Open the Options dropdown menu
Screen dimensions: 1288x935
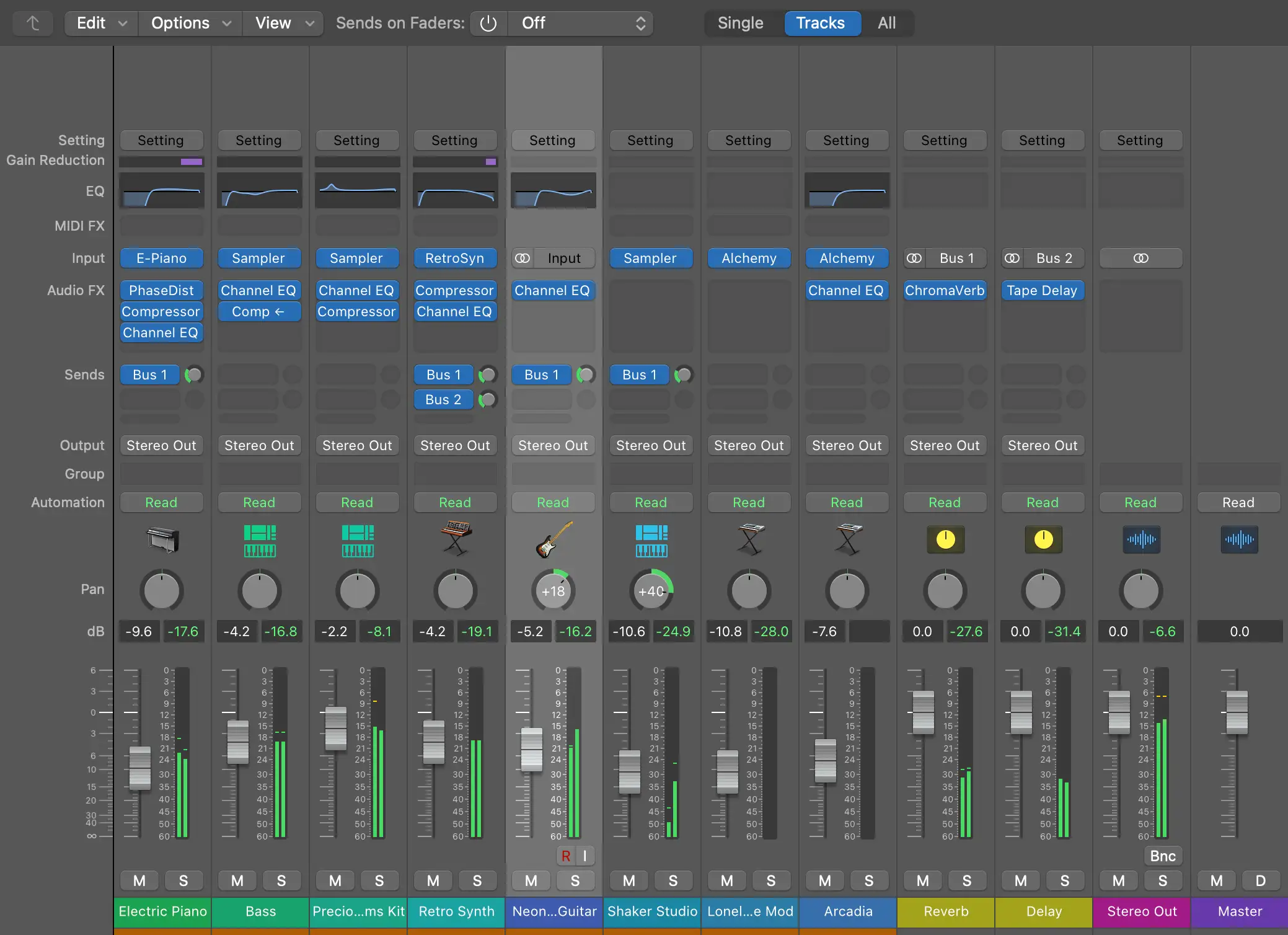[x=190, y=23]
